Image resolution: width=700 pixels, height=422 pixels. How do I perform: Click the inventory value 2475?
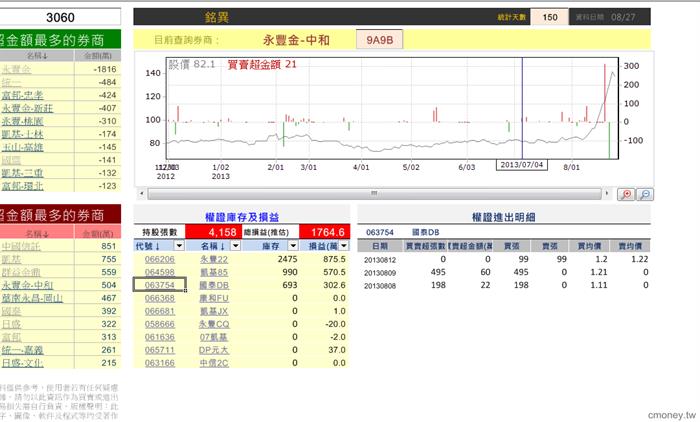[287, 259]
